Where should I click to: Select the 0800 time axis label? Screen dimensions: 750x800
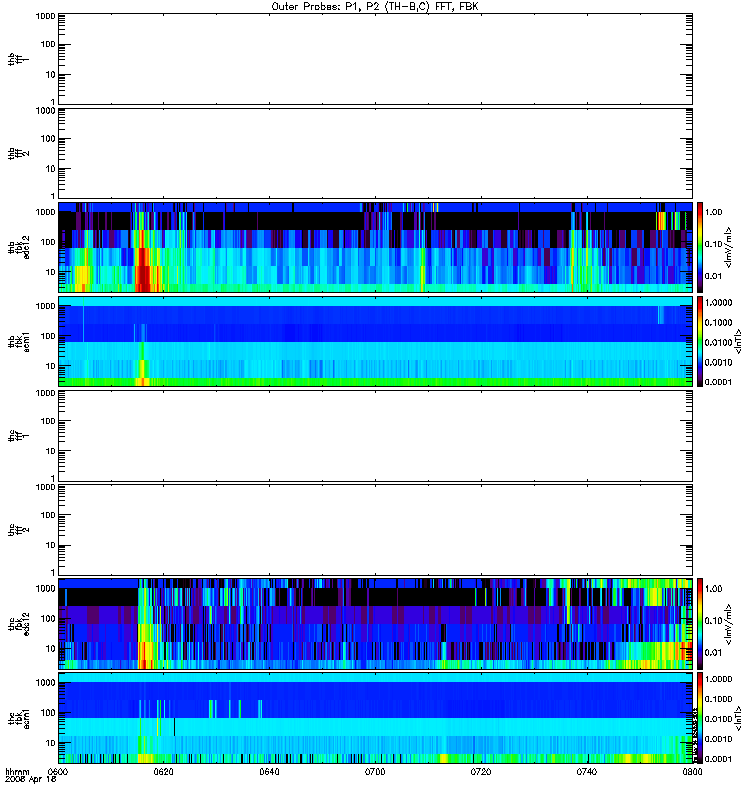692,771
